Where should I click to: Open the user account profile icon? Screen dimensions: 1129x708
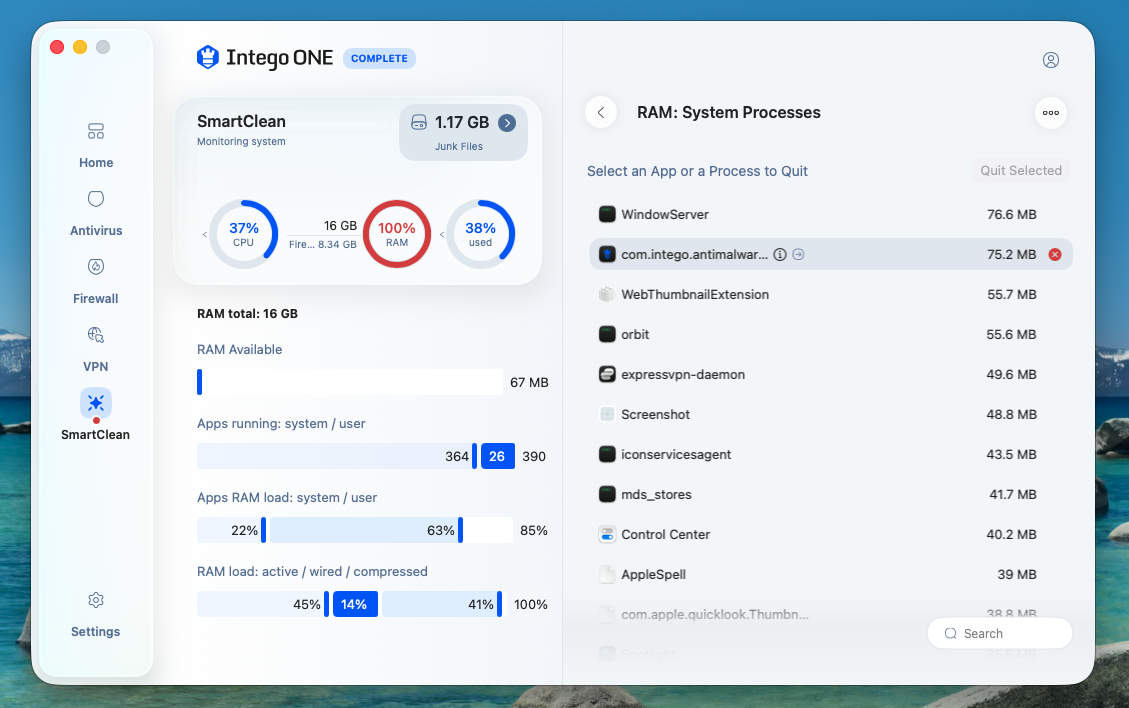[1051, 60]
